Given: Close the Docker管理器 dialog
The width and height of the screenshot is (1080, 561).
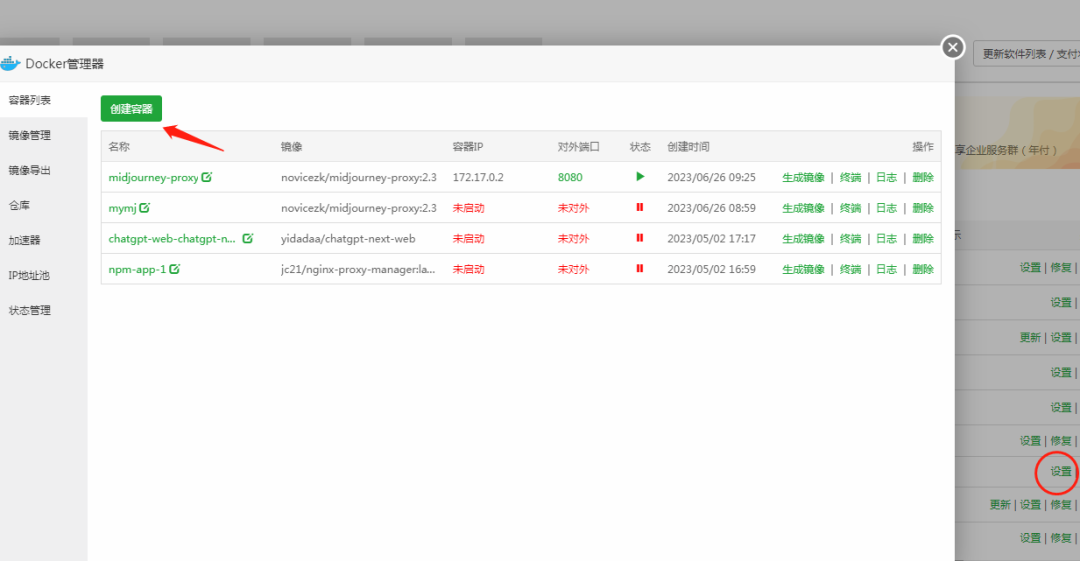Looking at the screenshot, I should click(x=953, y=47).
